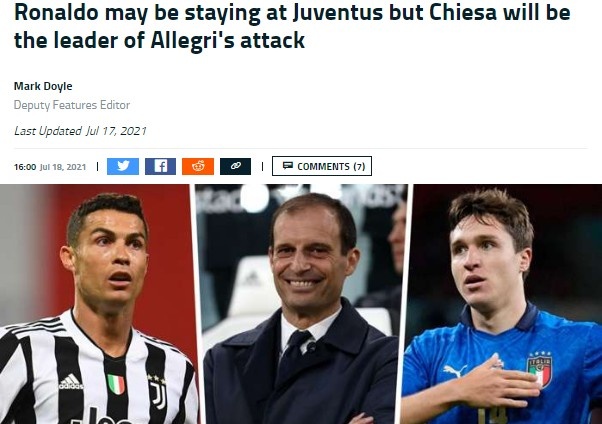Share the article on Twitter
Screen dimensions: 602x424
pyautogui.click(x=123, y=166)
